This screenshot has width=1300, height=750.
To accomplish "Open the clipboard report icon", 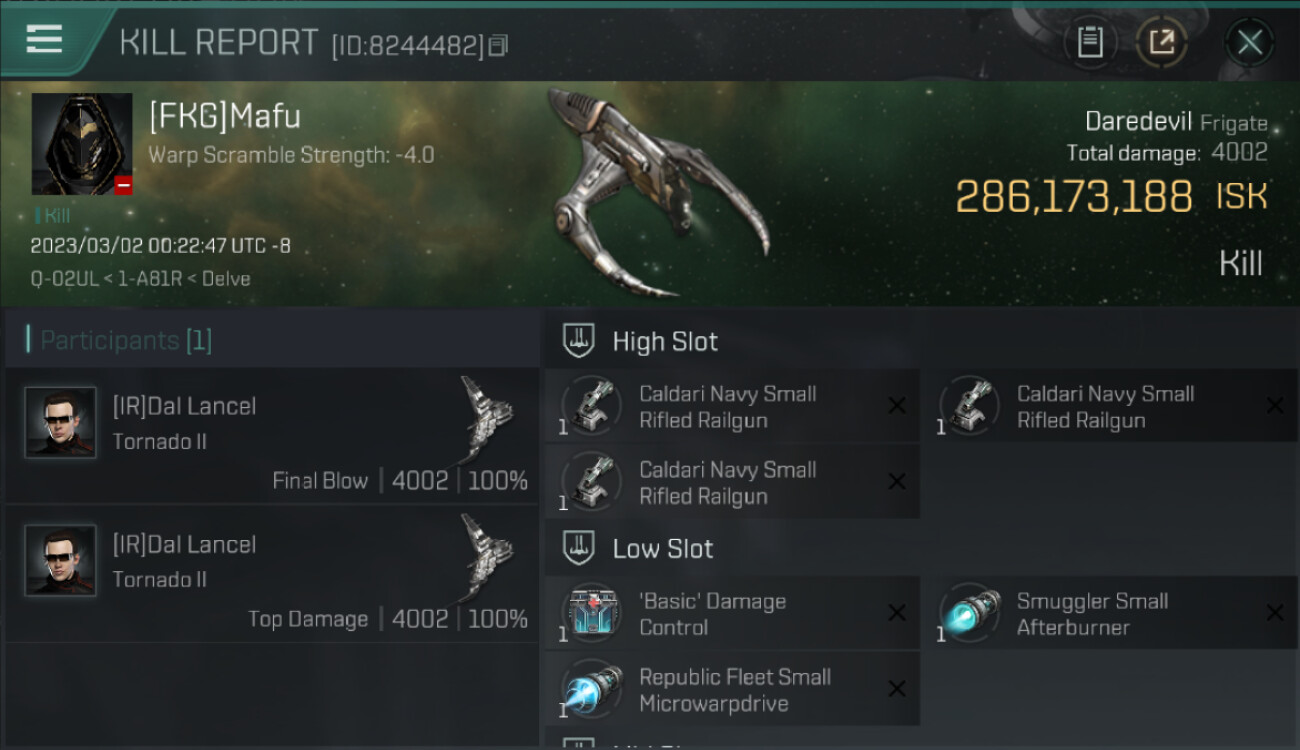I will pyautogui.click(x=1090, y=42).
